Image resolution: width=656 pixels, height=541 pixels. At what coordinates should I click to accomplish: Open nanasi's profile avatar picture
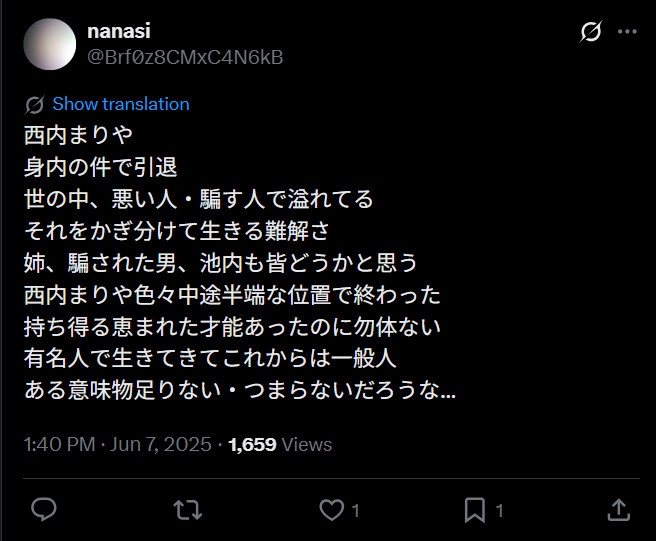tap(49, 44)
